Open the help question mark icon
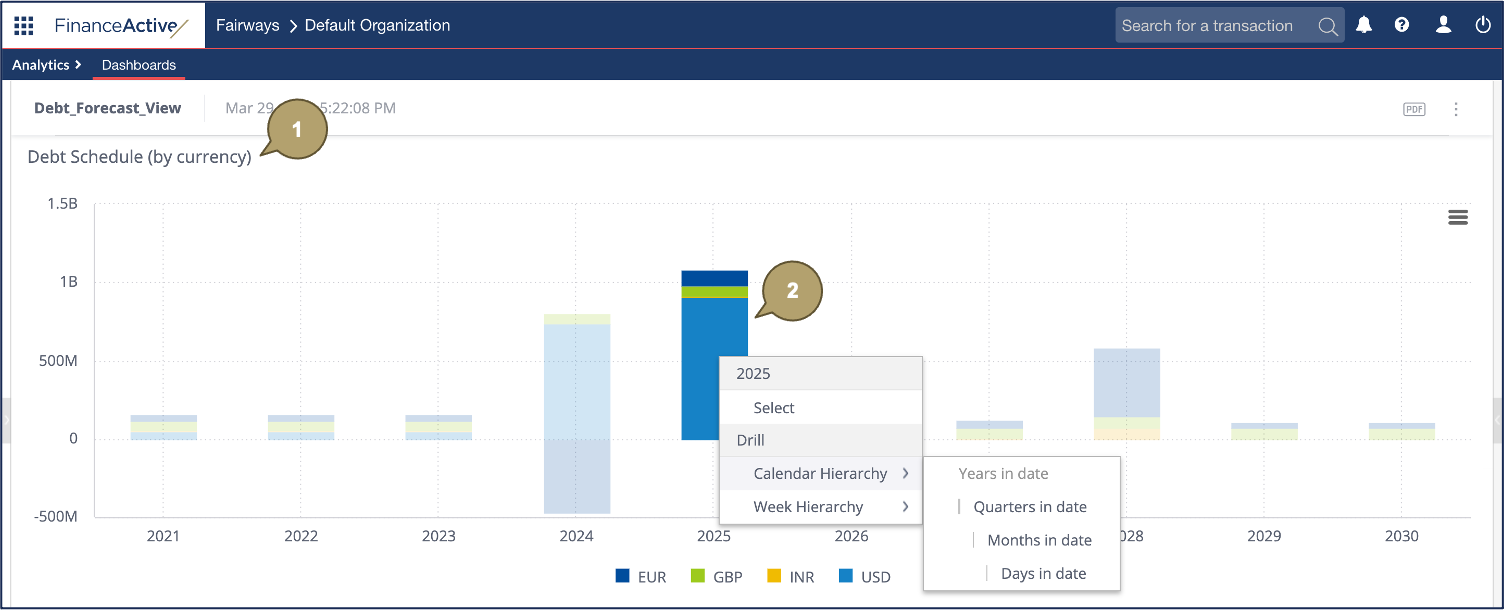The height and width of the screenshot is (610, 1504). tap(1402, 26)
